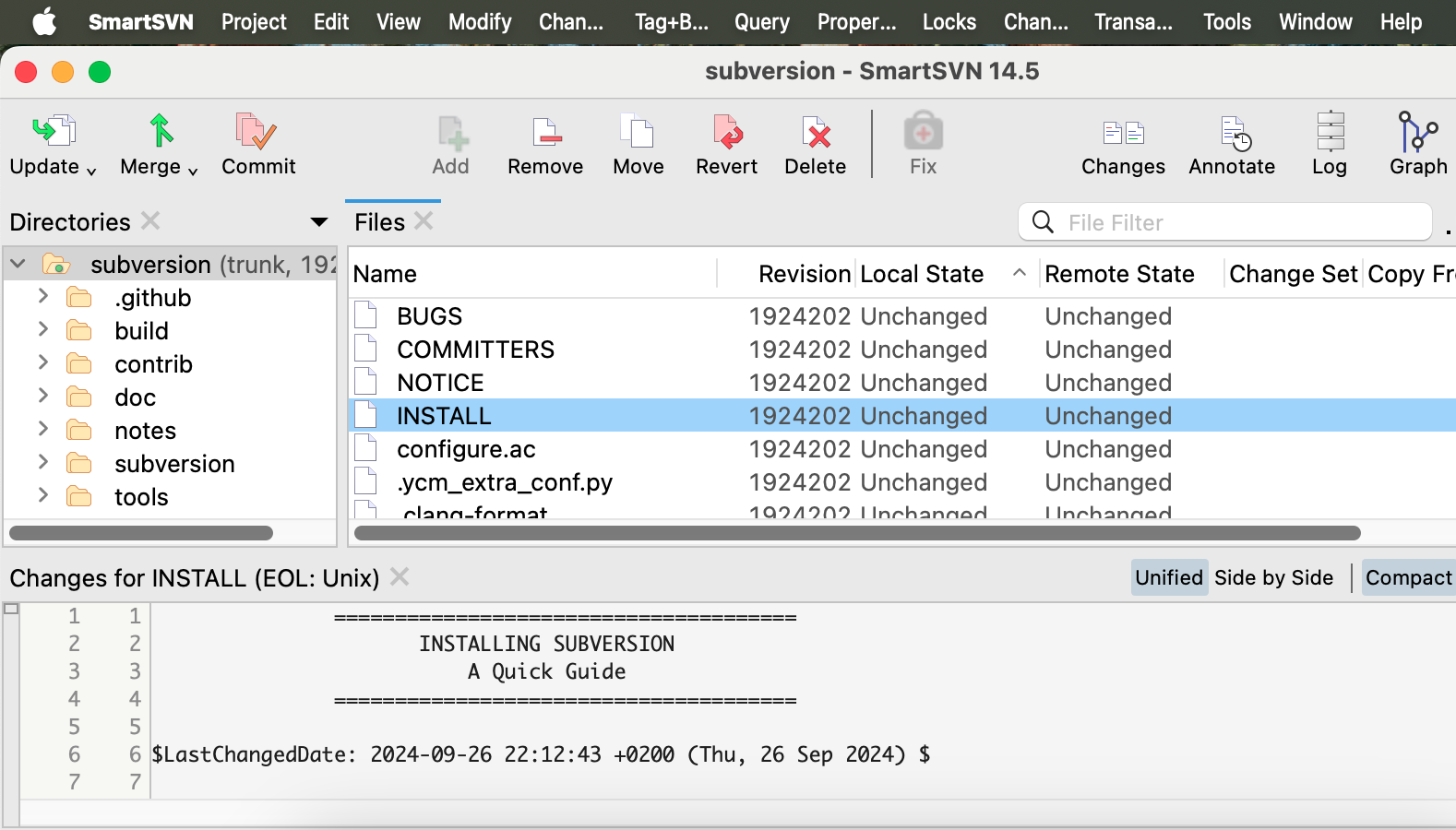The width and height of the screenshot is (1456, 830).
Task: Open the Tools menu
Action: point(1226,22)
